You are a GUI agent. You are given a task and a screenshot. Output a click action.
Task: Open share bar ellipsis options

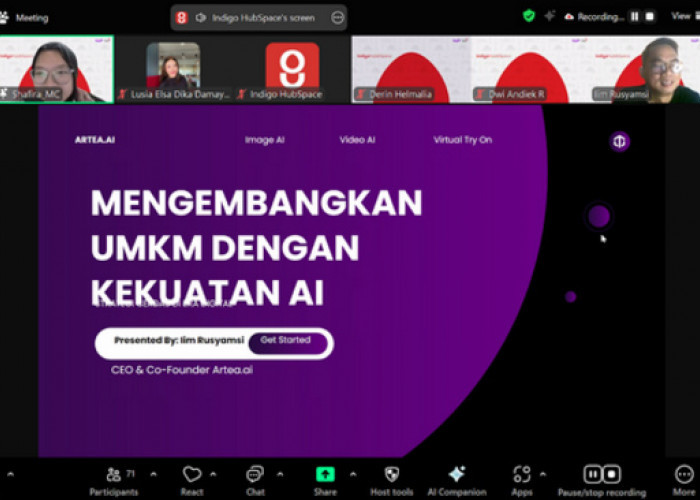click(x=338, y=18)
